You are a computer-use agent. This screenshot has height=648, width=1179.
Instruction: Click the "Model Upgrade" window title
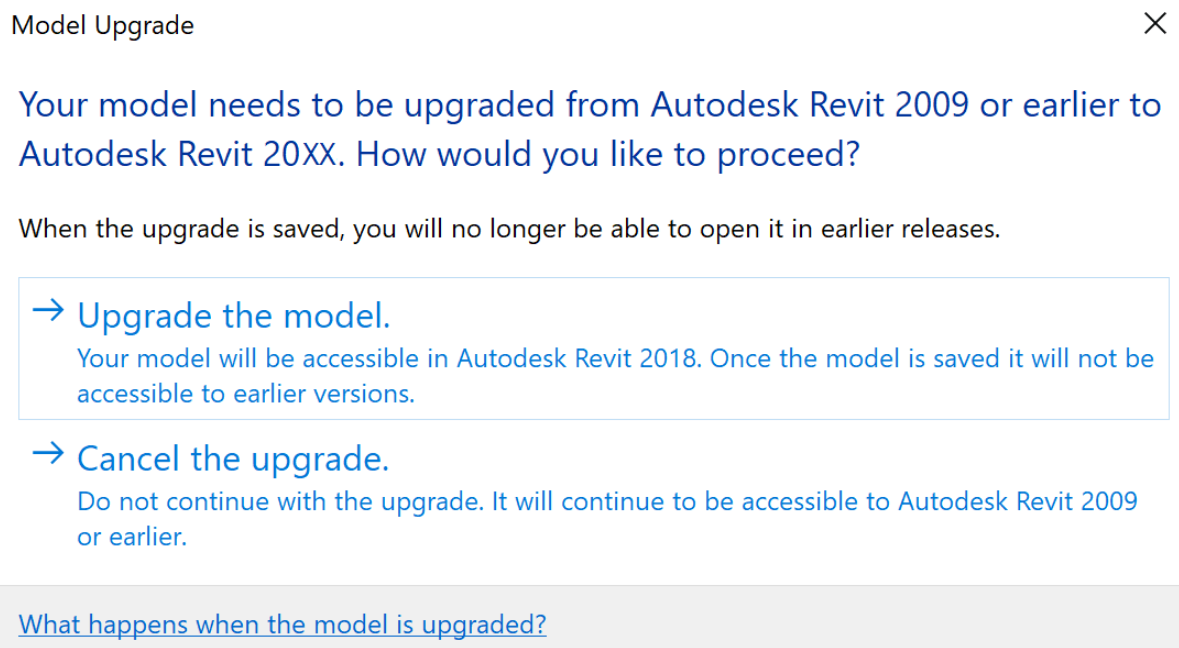coord(102,26)
